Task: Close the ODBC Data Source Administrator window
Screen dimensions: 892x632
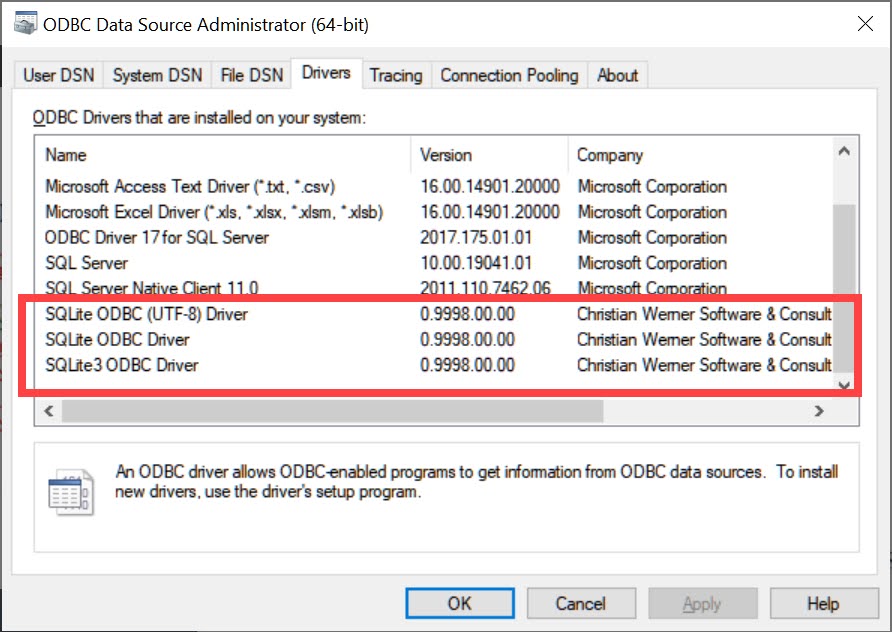Action: point(865,24)
